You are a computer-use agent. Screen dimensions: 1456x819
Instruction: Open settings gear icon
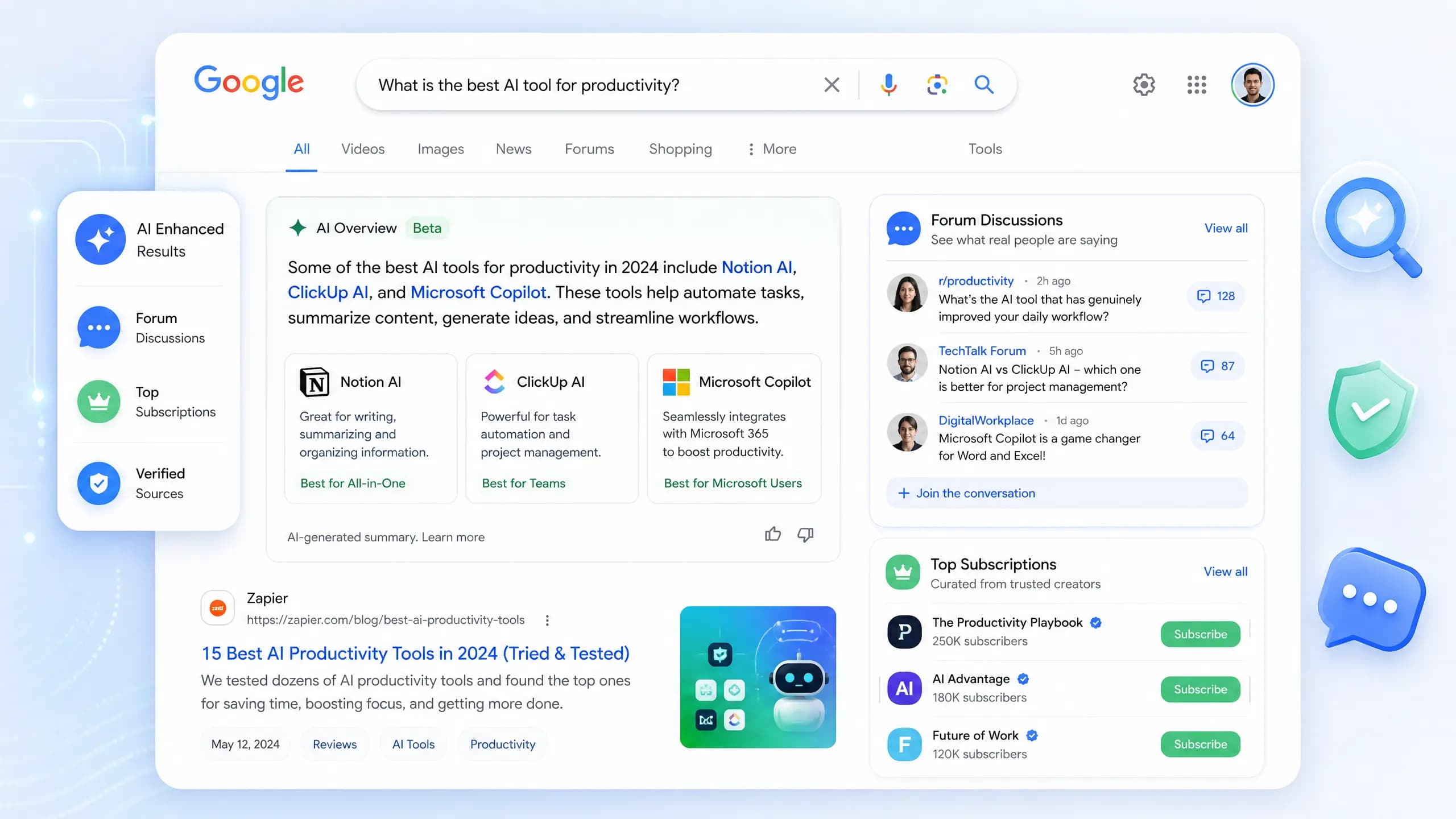pos(1144,85)
